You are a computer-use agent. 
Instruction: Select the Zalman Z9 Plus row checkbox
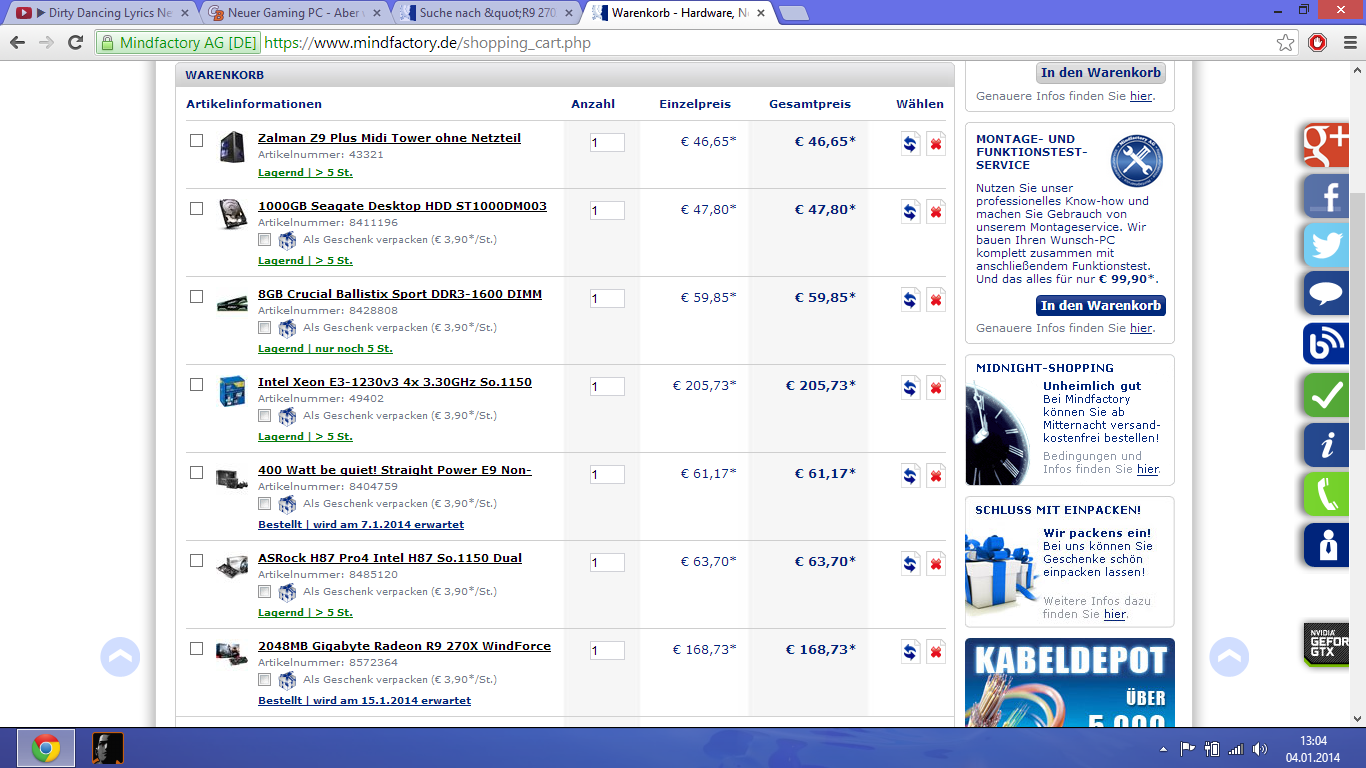point(197,140)
